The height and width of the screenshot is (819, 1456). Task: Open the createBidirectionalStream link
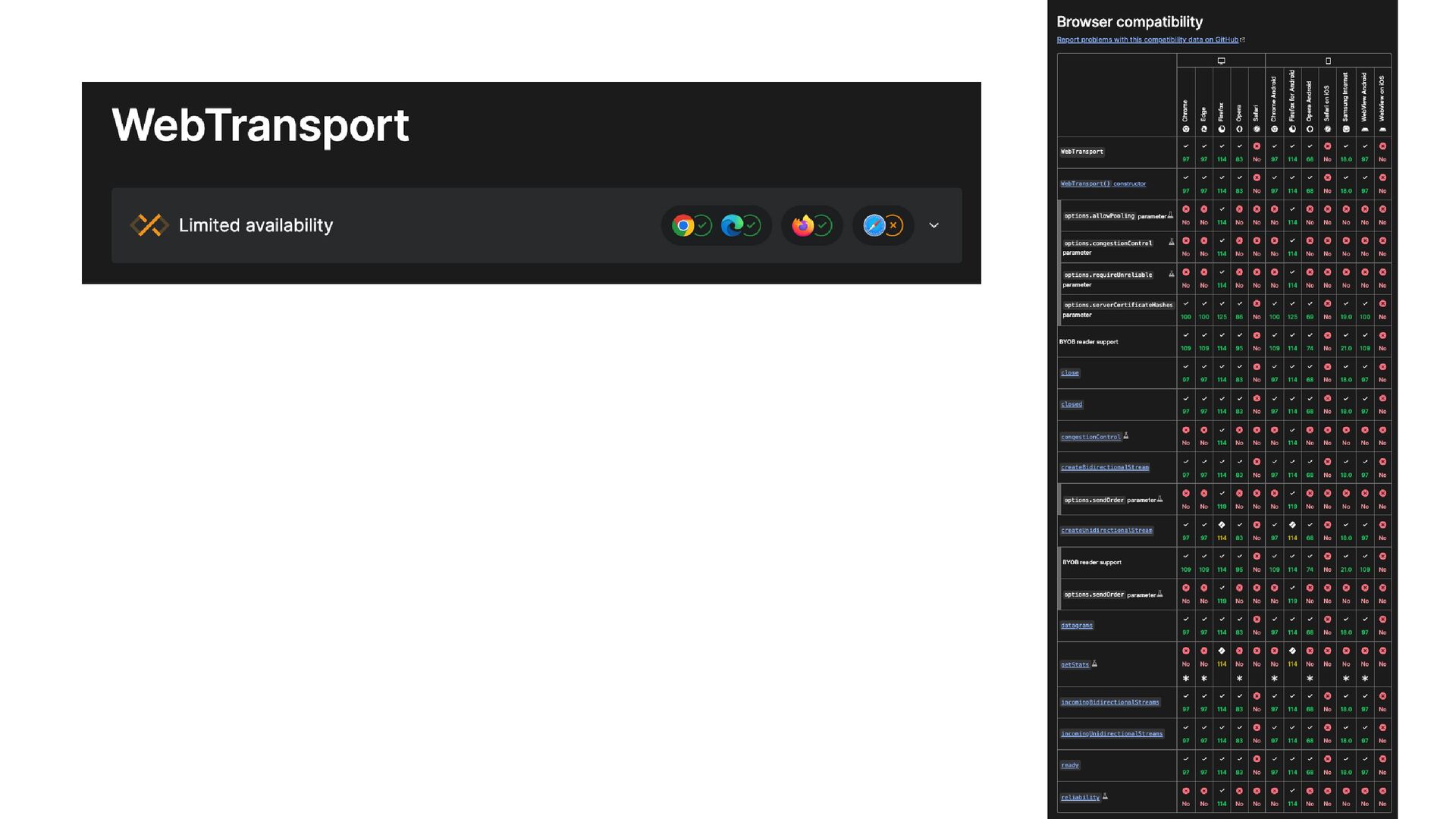pos(1105,468)
